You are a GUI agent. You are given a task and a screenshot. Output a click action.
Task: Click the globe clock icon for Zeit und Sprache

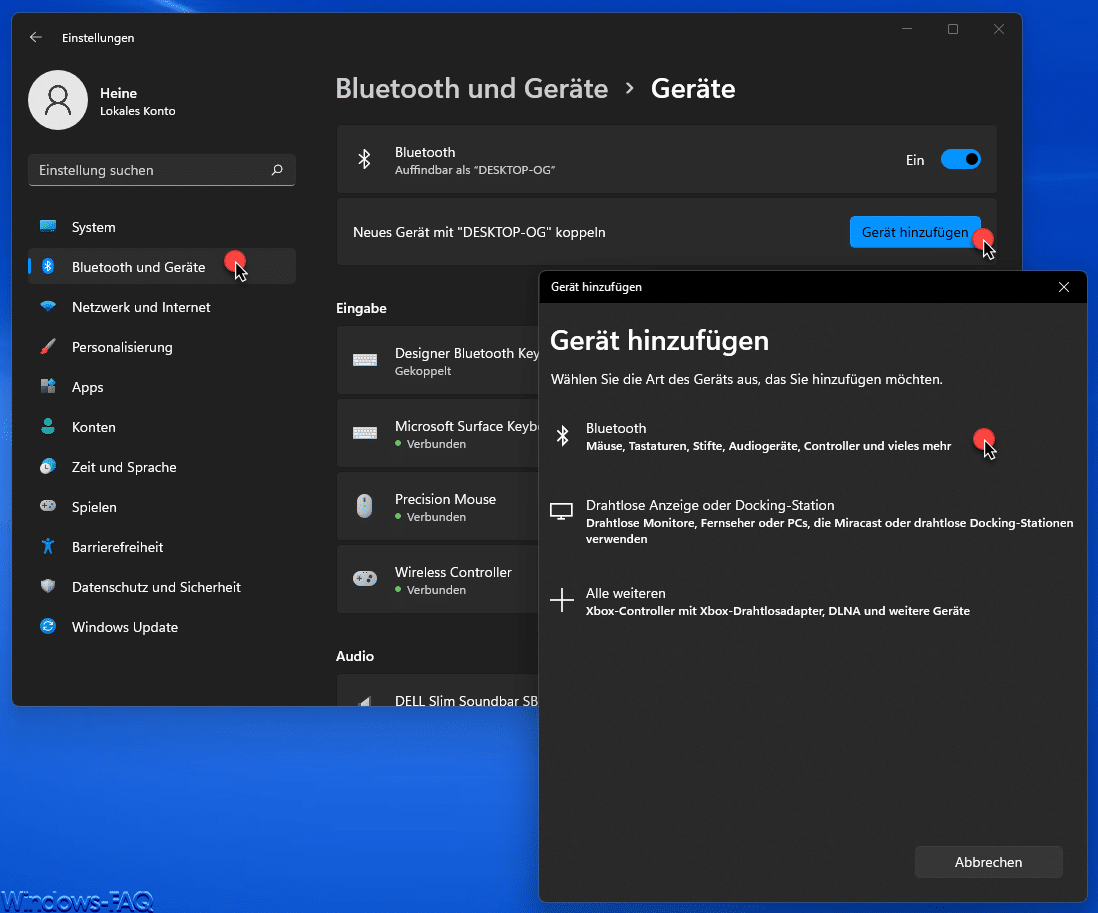coord(48,466)
